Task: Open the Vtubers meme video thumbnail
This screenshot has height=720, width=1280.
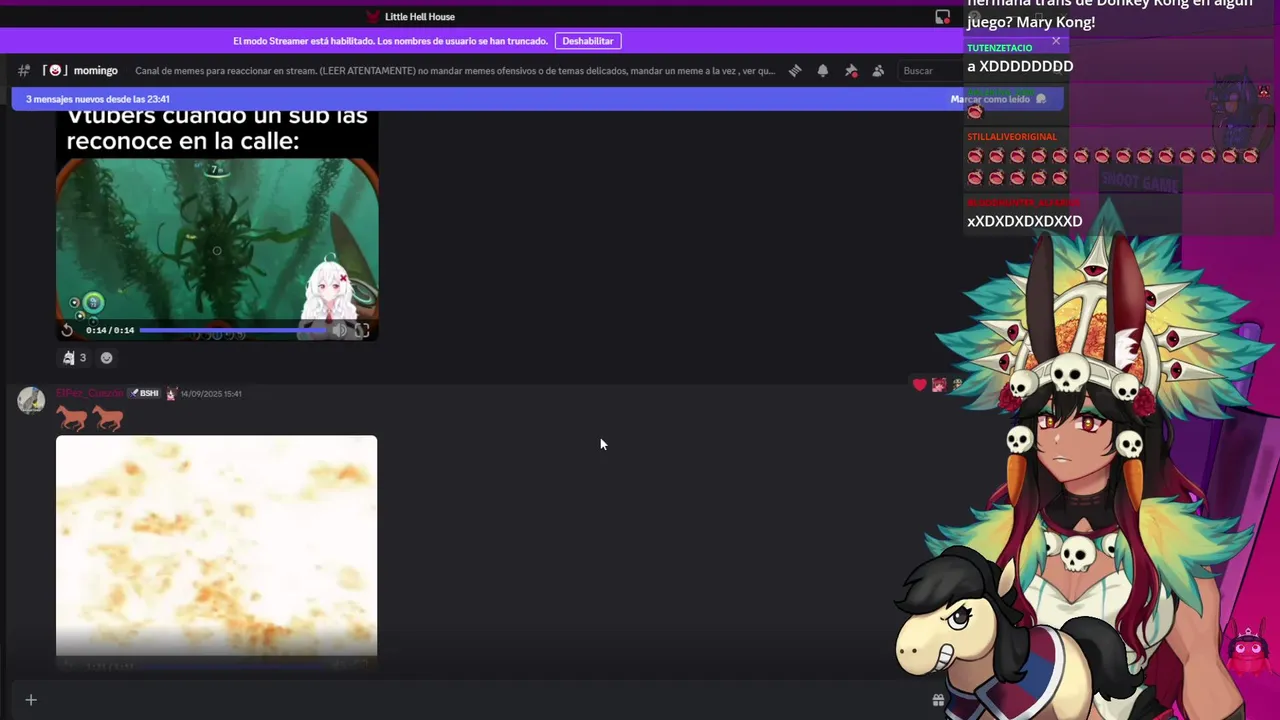Action: coord(216,226)
